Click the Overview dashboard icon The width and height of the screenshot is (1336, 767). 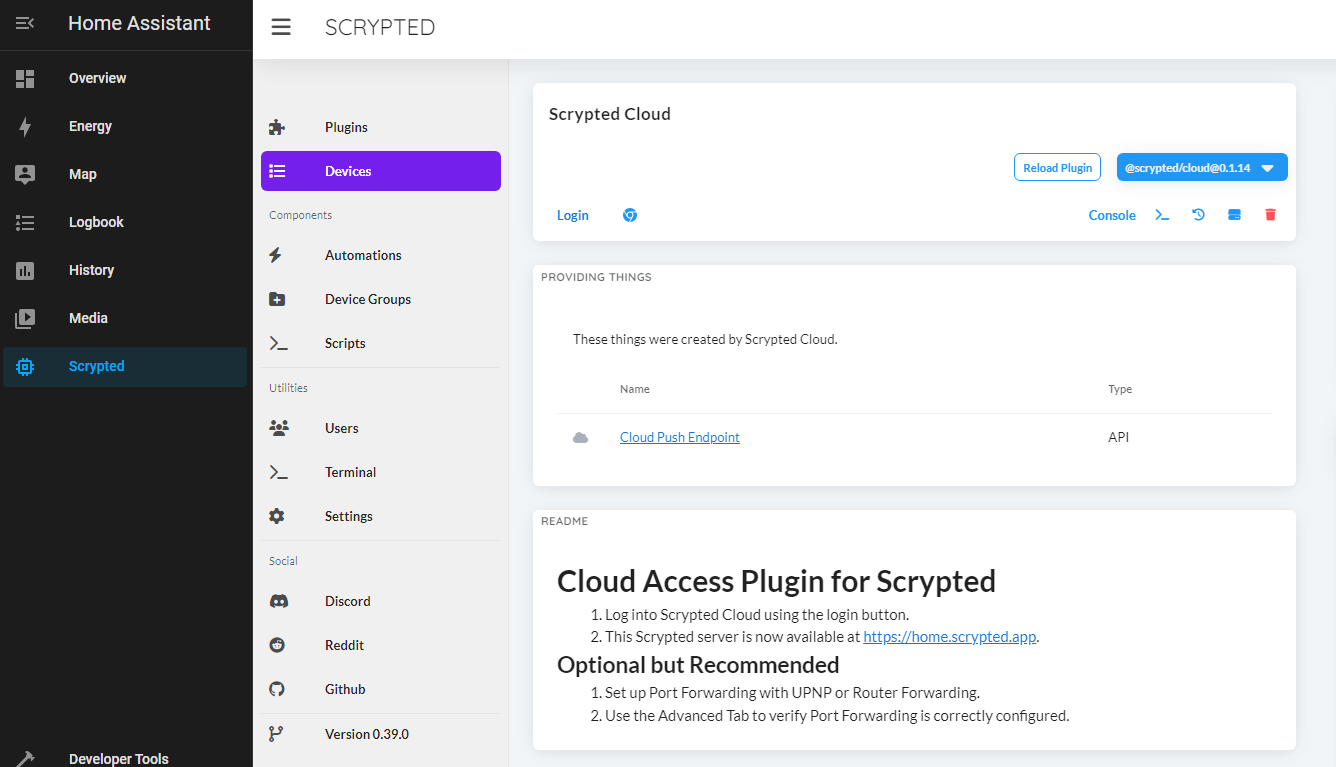(25, 78)
